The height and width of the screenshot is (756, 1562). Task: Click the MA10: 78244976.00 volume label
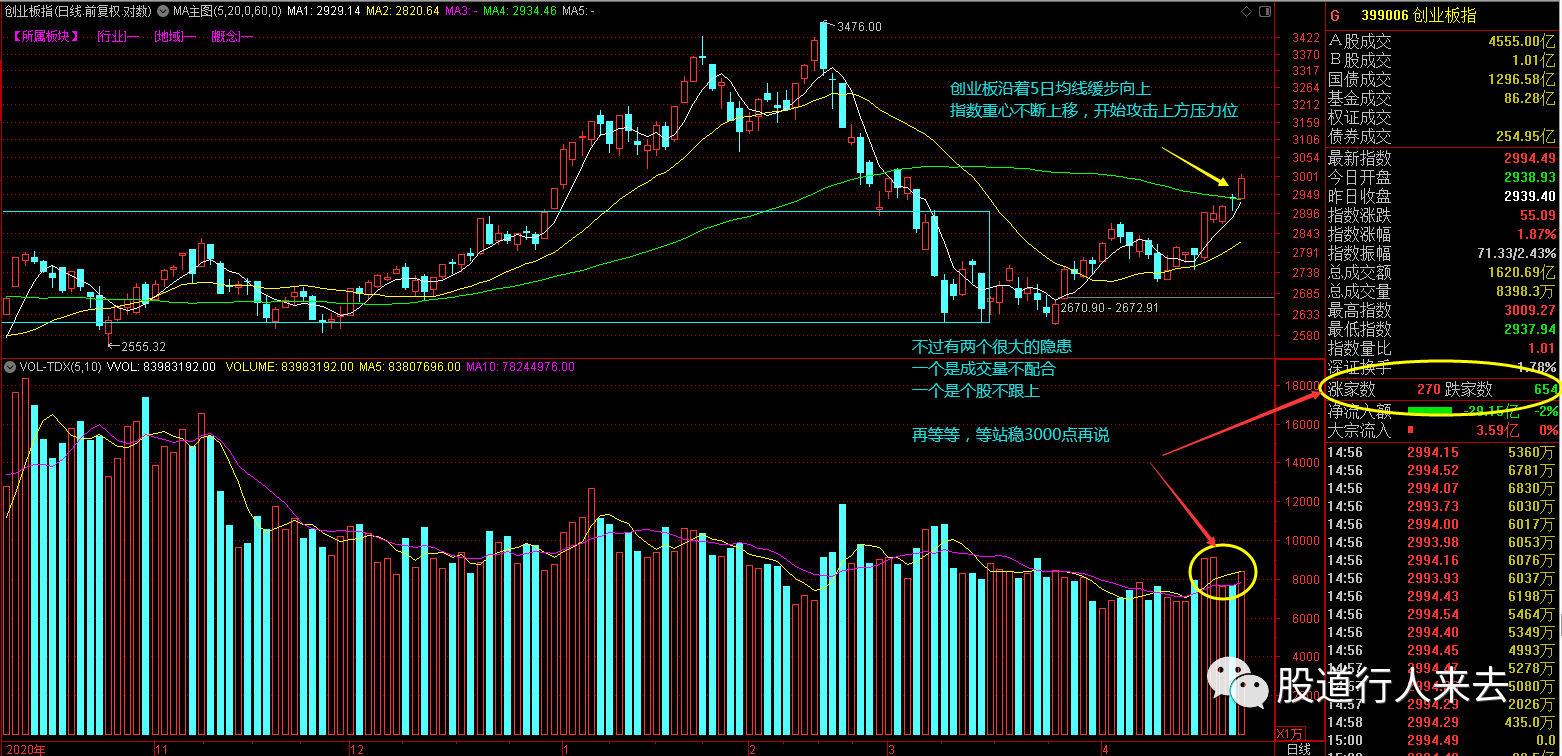click(x=521, y=367)
